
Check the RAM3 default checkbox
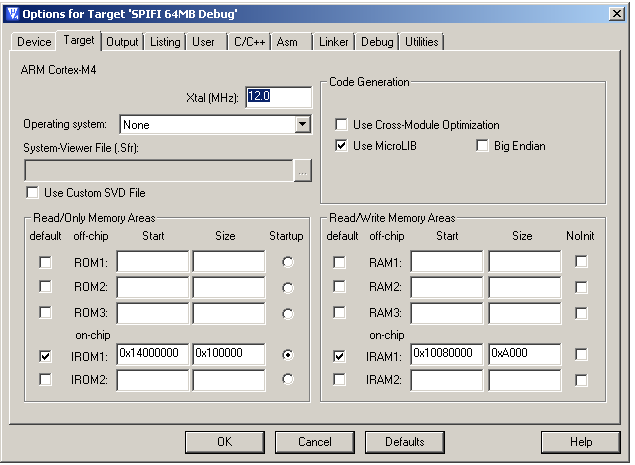pos(339,312)
